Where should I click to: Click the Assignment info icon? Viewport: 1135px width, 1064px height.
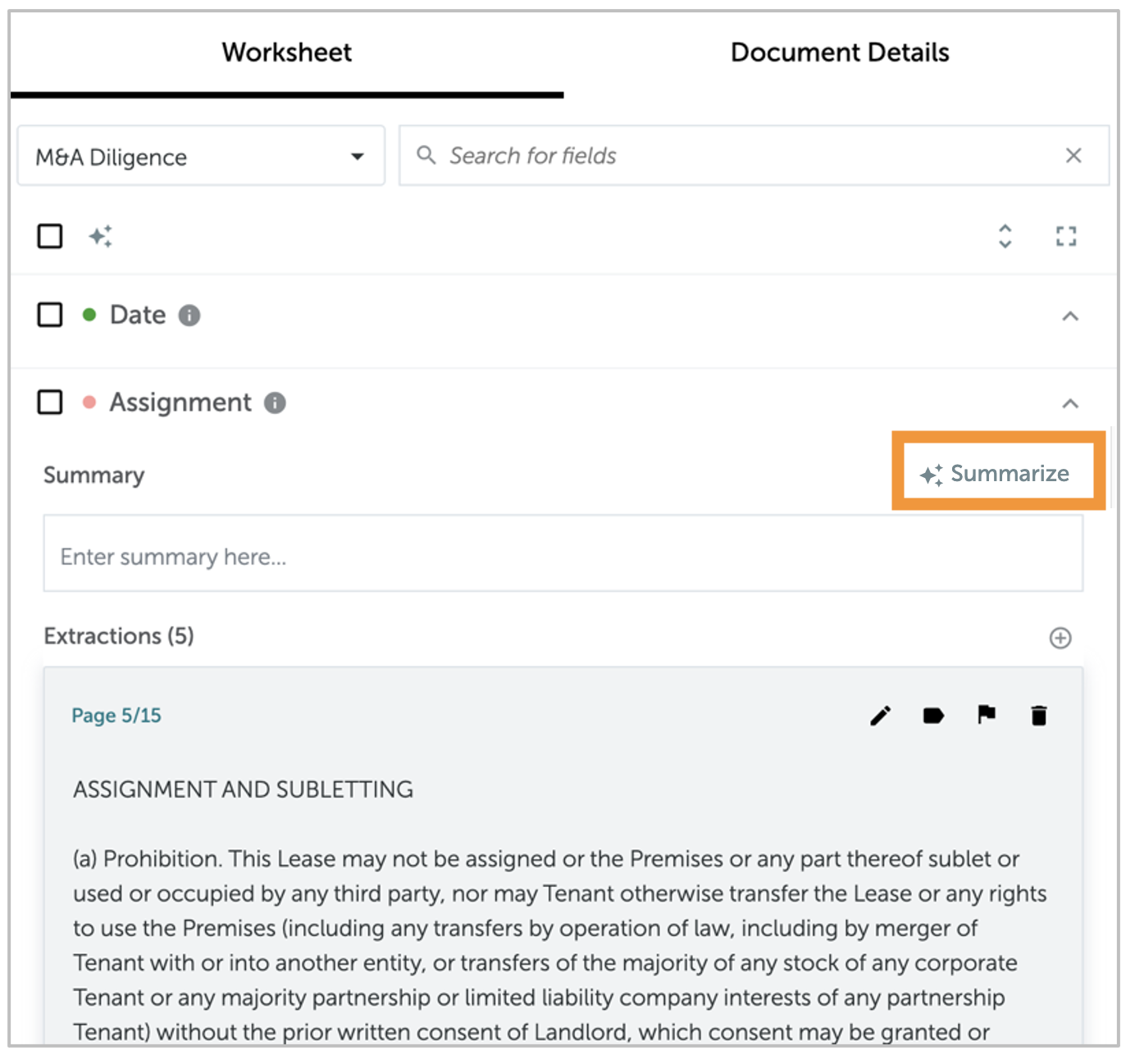click(x=275, y=403)
